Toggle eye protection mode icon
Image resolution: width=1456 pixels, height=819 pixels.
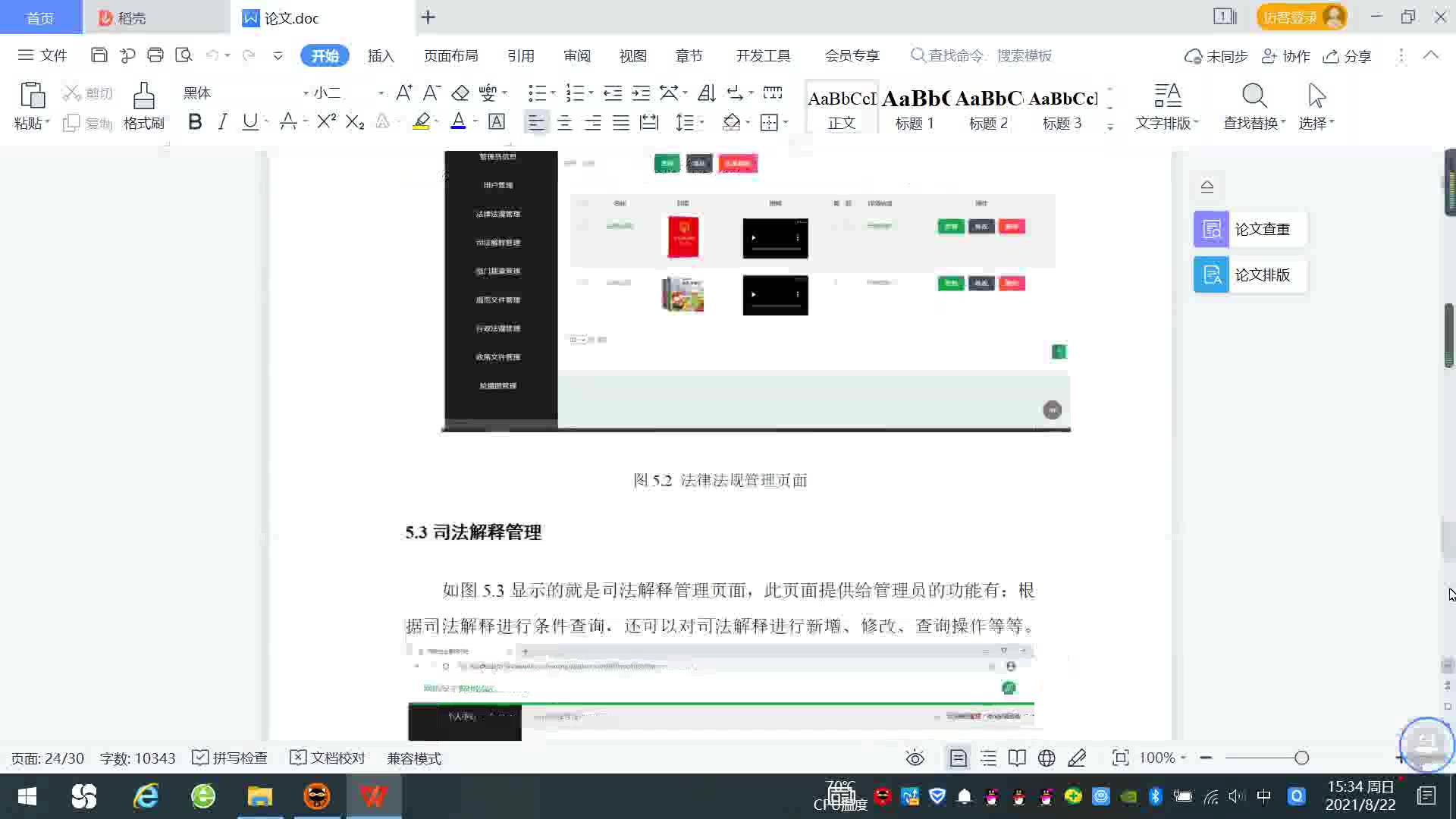click(915, 758)
